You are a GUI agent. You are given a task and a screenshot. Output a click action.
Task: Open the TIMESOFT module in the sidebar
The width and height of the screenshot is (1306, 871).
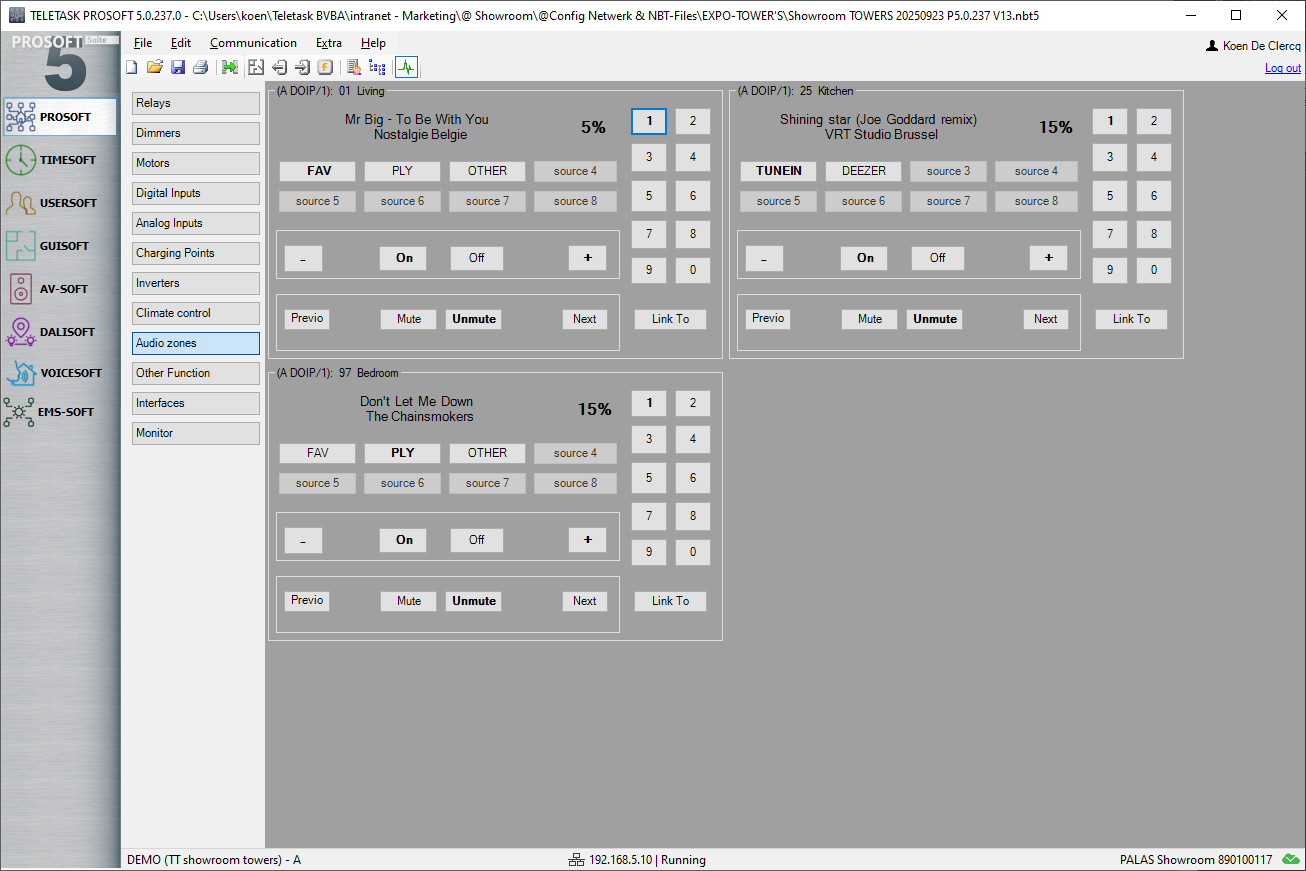[x=59, y=160]
